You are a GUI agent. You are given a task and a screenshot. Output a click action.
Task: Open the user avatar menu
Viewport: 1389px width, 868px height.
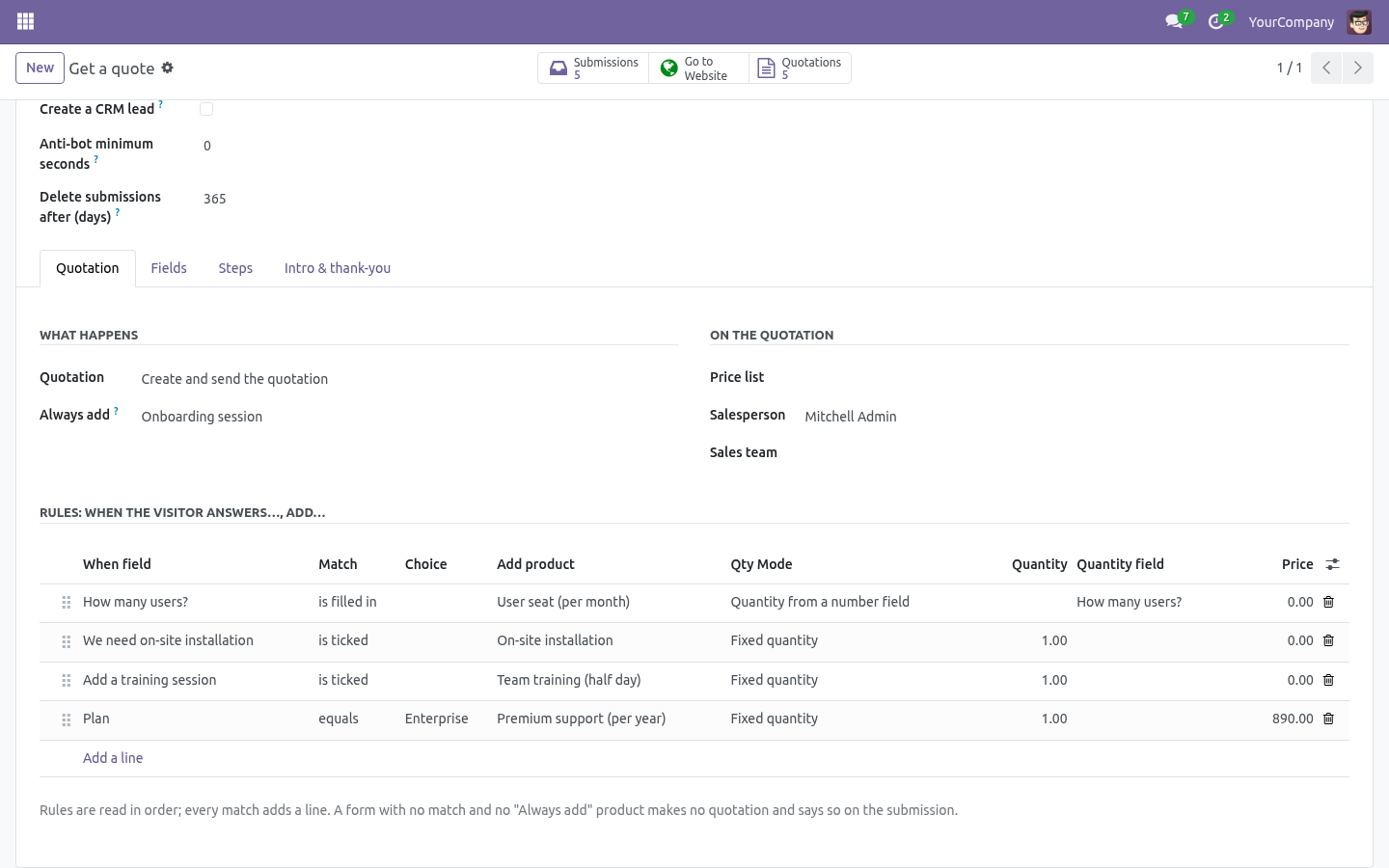click(1359, 21)
